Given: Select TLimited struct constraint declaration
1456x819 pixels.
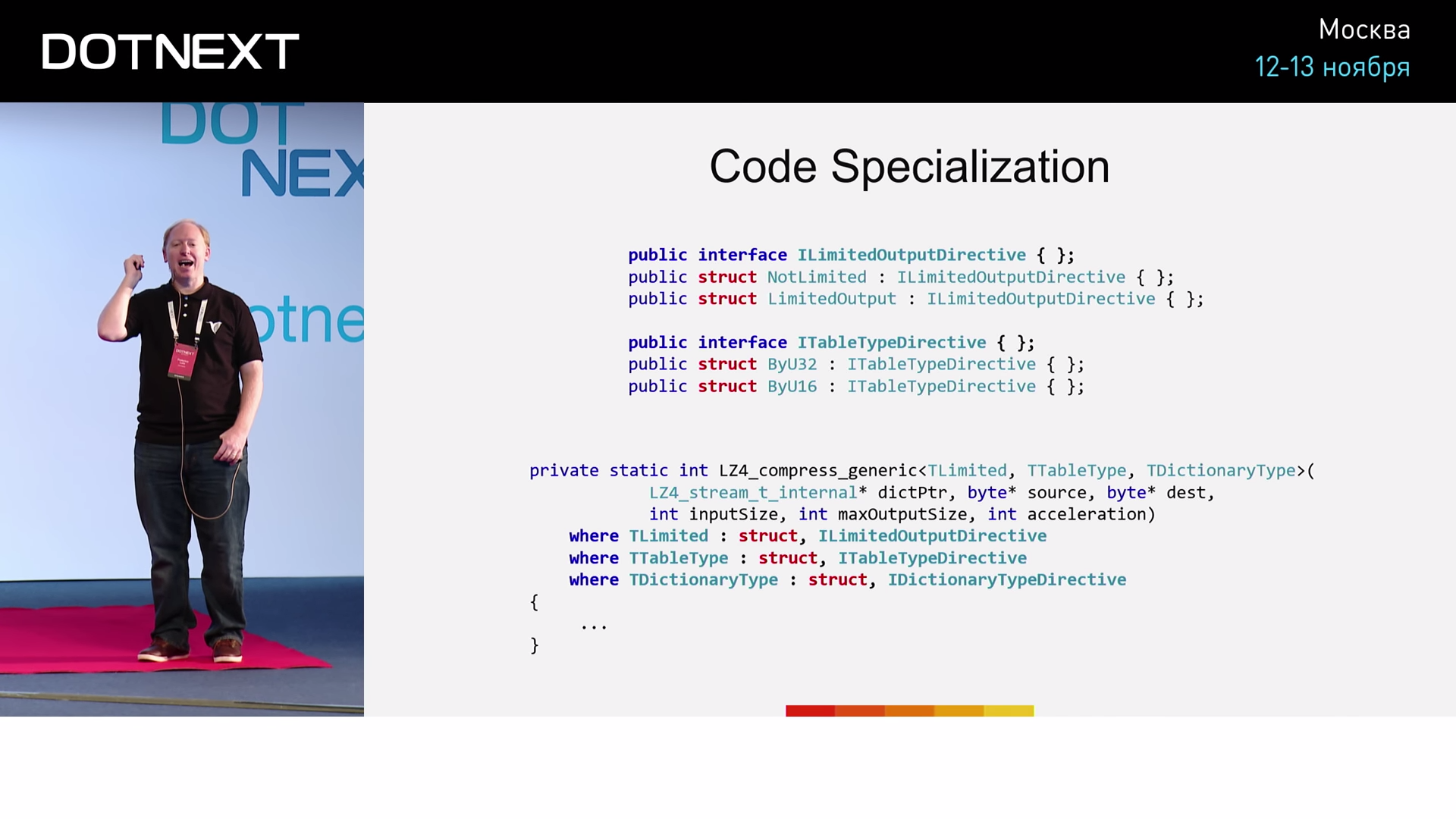Looking at the screenshot, I should [x=806, y=535].
